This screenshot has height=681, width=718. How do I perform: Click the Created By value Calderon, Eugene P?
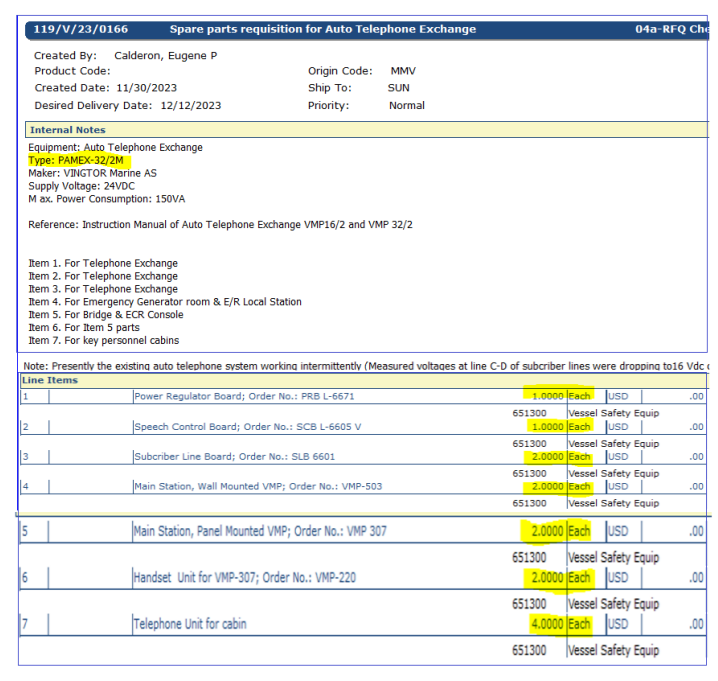(x=165, y=56)
